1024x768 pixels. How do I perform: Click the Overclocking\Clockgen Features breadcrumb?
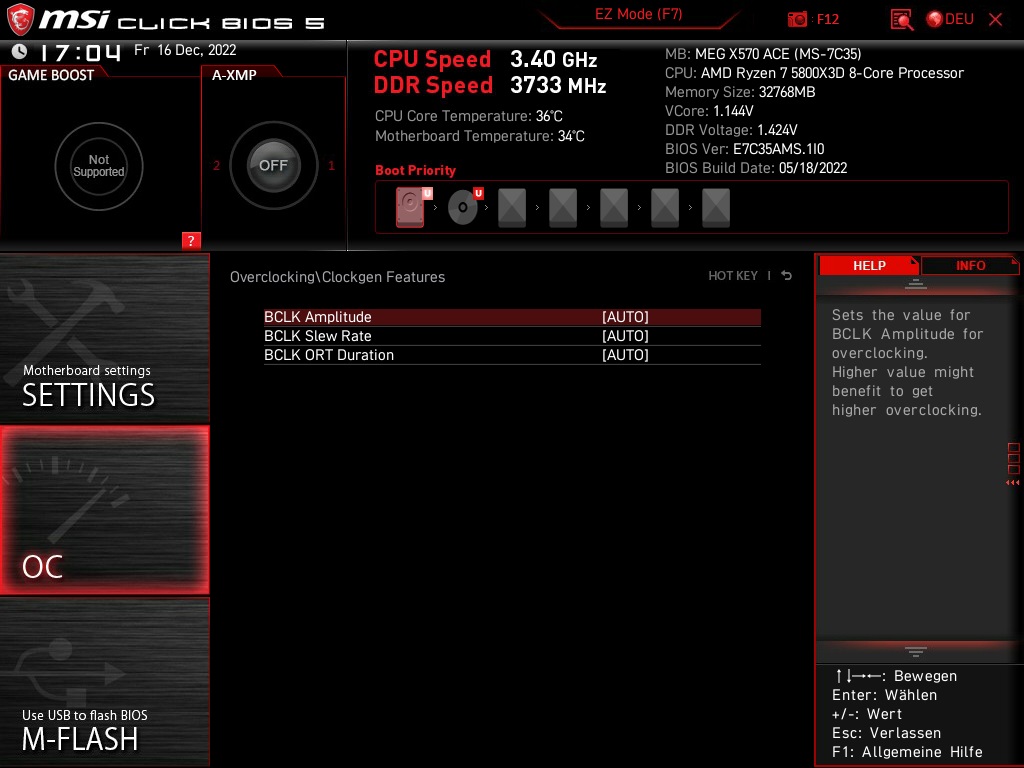pos(337,277)
